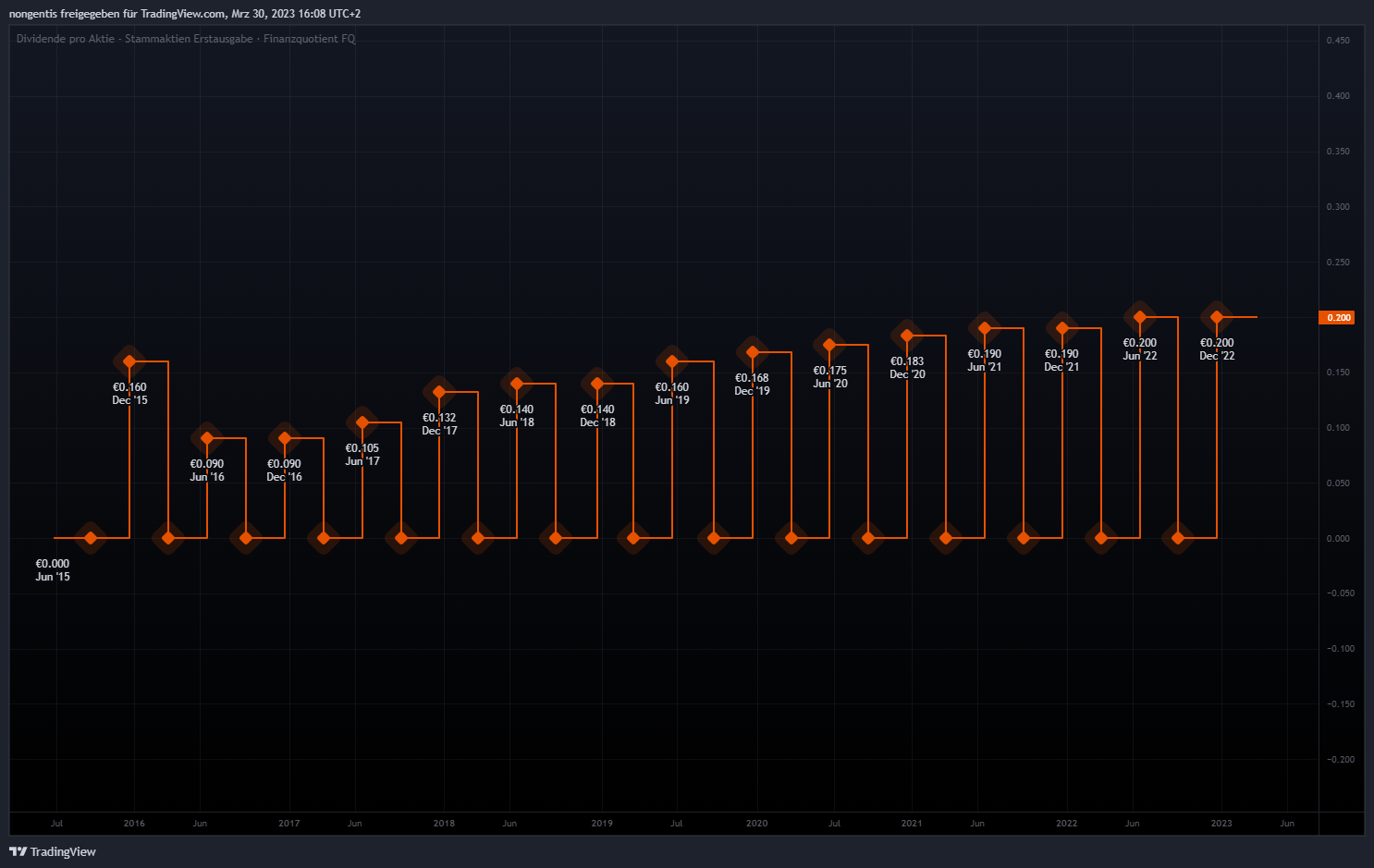Click the orange 0.200 price axis label
The height and width of the screenshot is (868, 1374).
1338,317
